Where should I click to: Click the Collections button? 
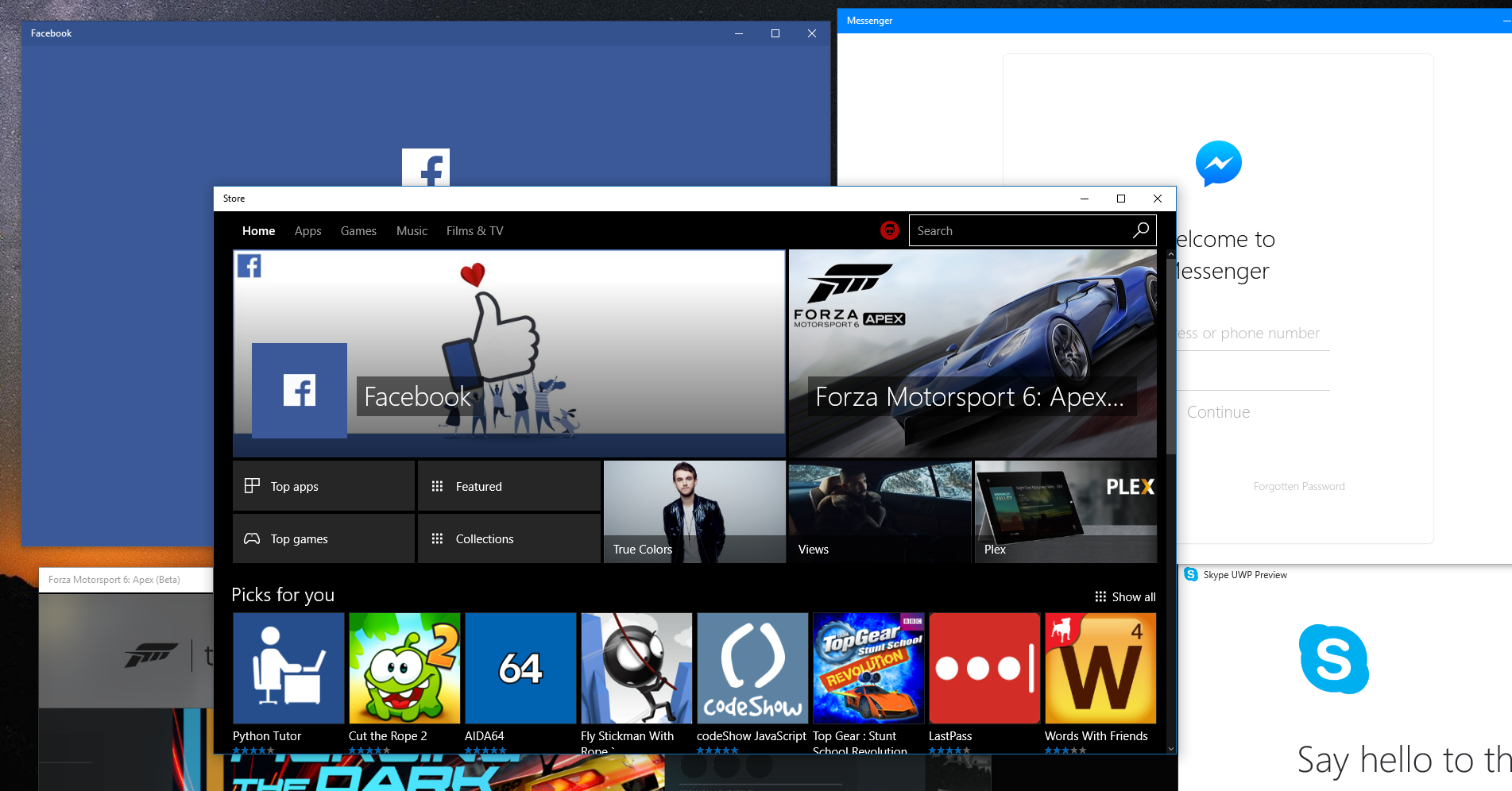click(x=509, y=538)
